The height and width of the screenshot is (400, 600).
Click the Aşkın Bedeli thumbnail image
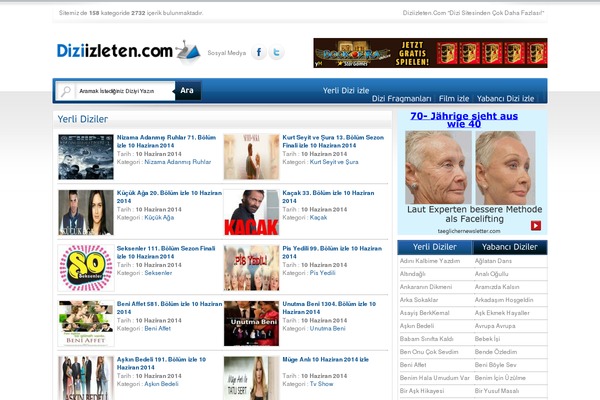pos(86,378)
